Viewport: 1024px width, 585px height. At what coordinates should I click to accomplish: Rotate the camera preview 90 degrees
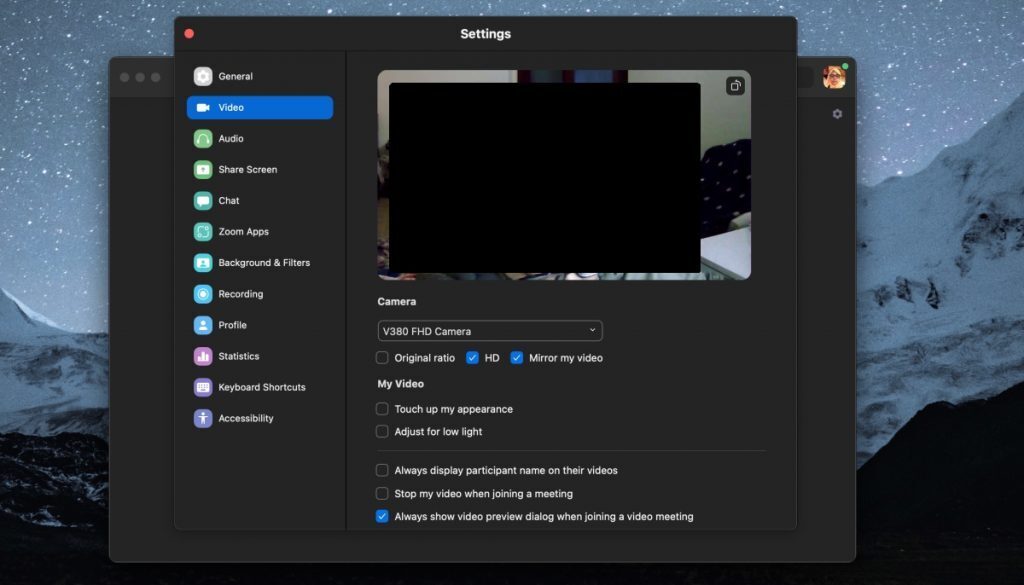pyautogui.click(x=736, y=86)
